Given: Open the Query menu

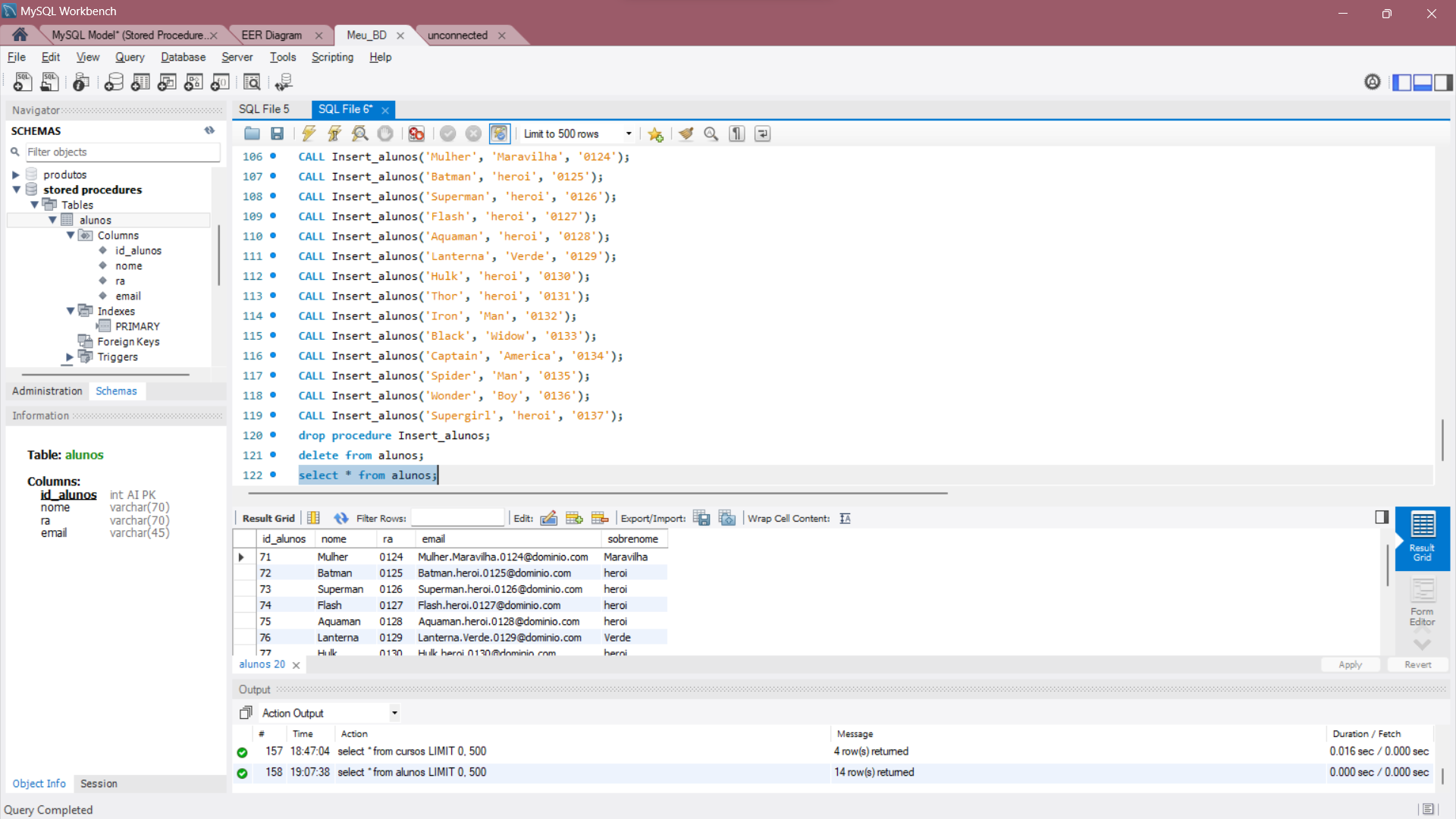Looking at the screenshot, I should pos(130,57).
